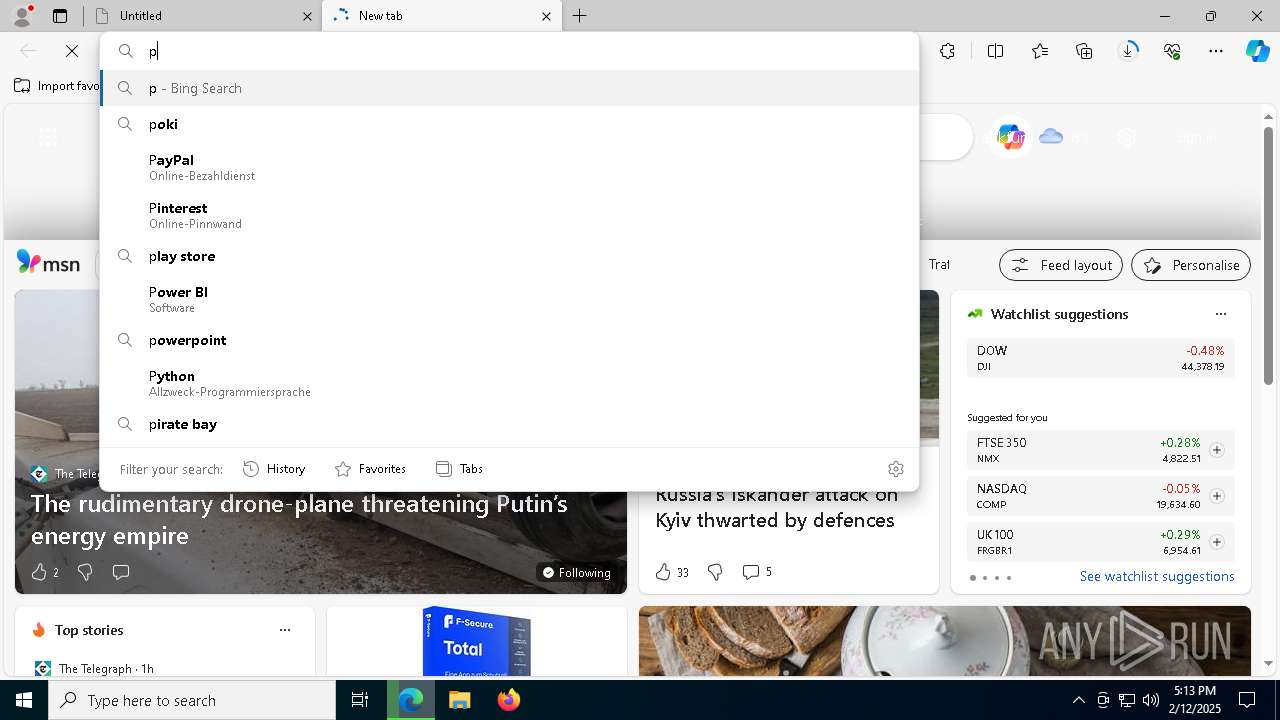Image resolution: width=1280 pixels, height=720 pixels.
Task: Open the Windows Start menu
Action: point(24,700)
